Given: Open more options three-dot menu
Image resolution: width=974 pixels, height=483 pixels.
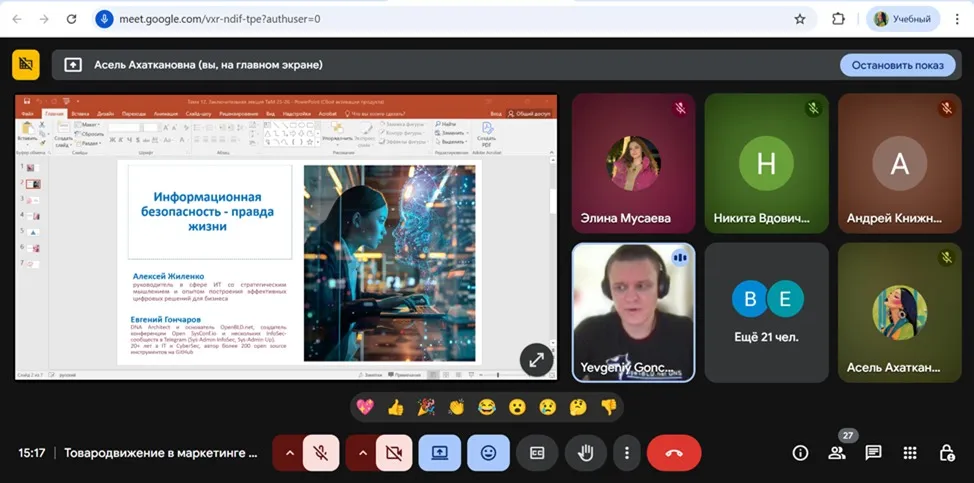Looking at the screenshot, I should coord(626,453).
